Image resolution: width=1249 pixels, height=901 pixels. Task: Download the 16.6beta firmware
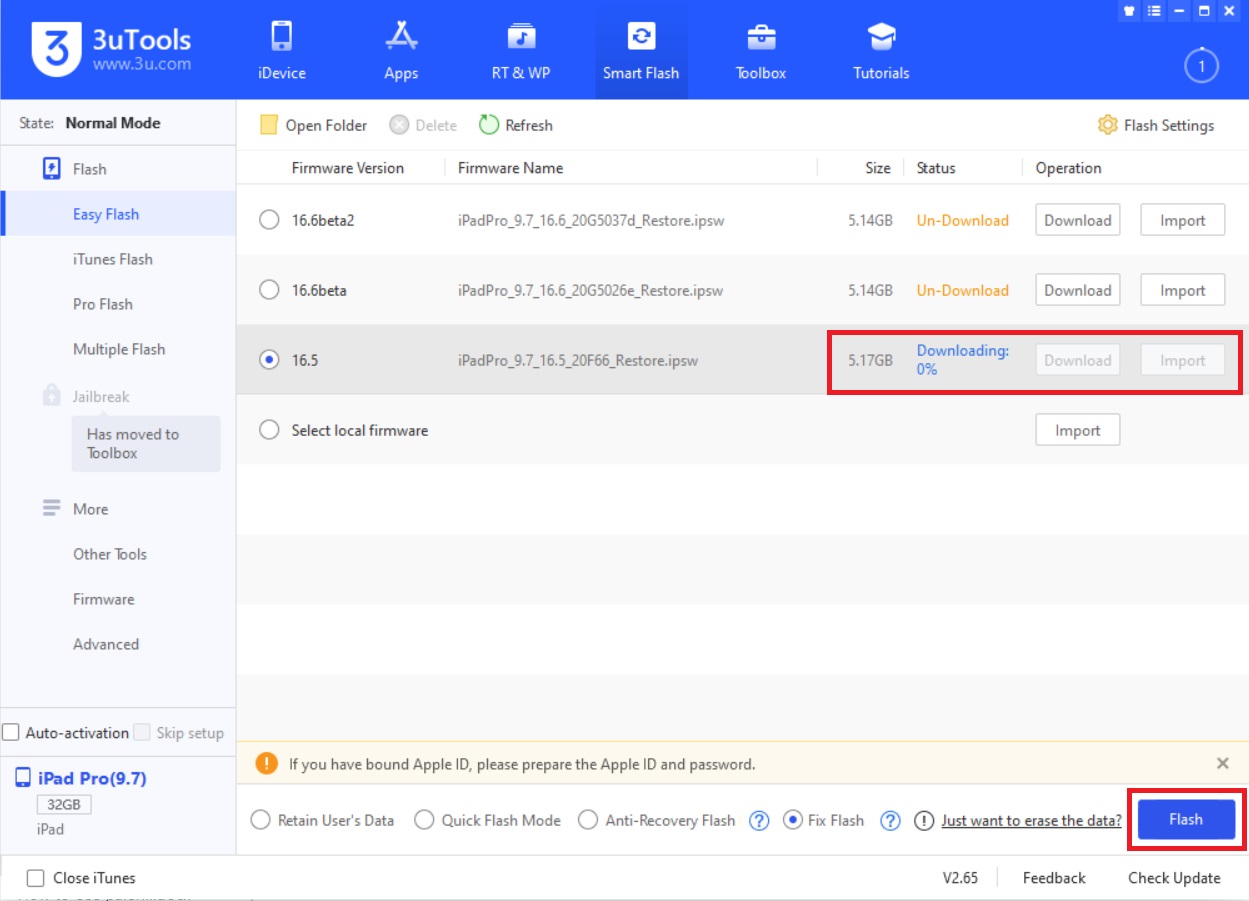1077,290
